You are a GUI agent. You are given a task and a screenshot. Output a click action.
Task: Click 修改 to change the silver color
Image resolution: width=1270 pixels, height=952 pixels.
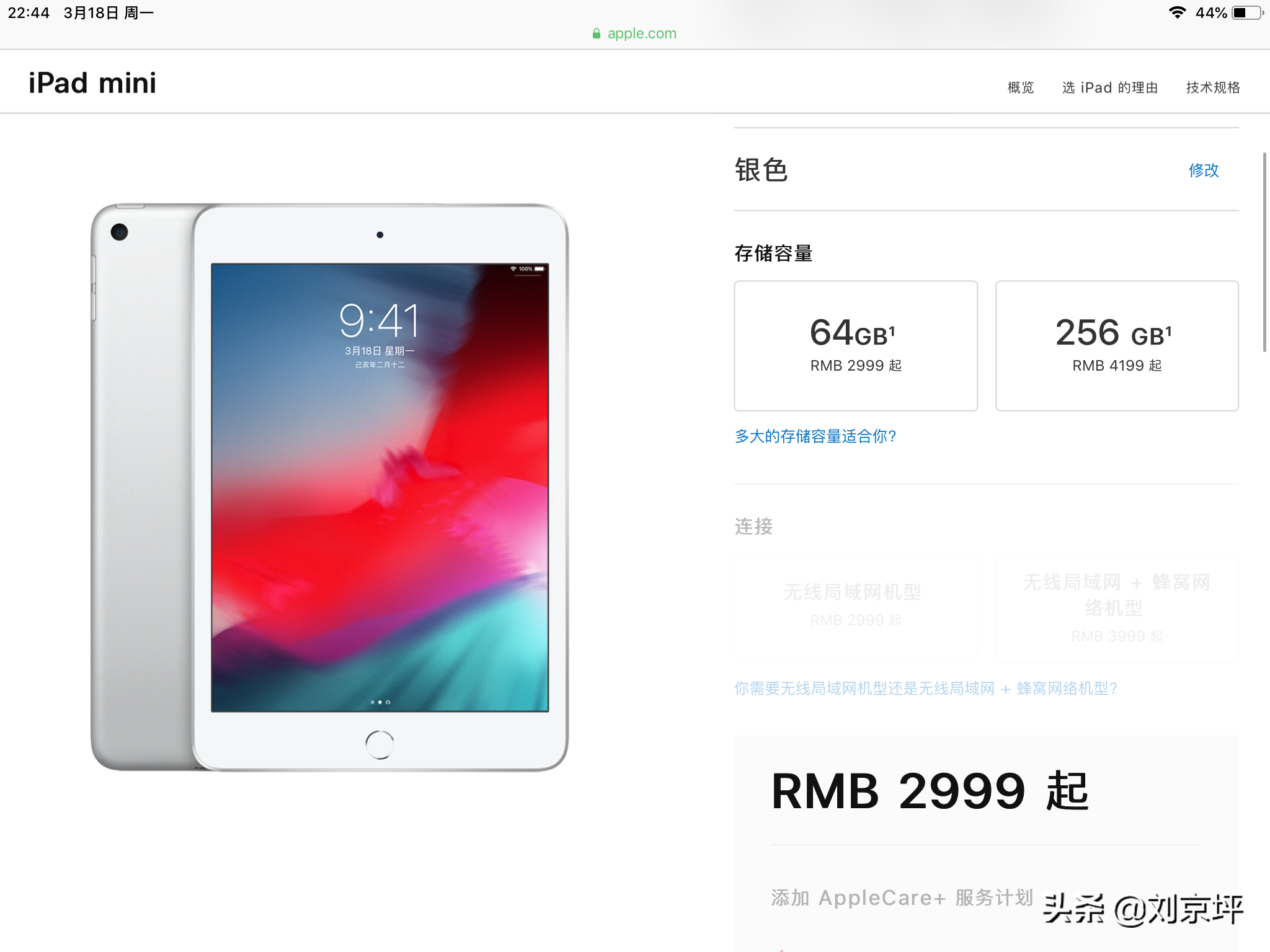[x=1204, y=170]
